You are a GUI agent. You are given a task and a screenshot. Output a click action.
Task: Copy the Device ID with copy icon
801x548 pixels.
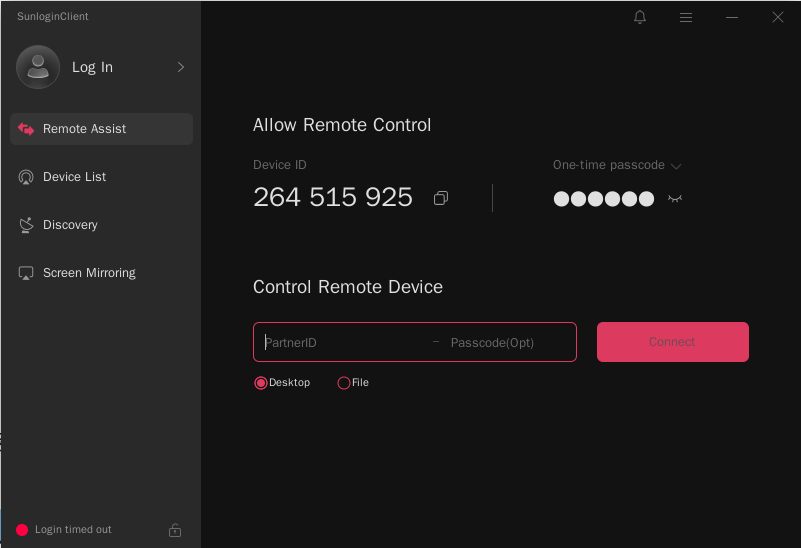point(441,198)
